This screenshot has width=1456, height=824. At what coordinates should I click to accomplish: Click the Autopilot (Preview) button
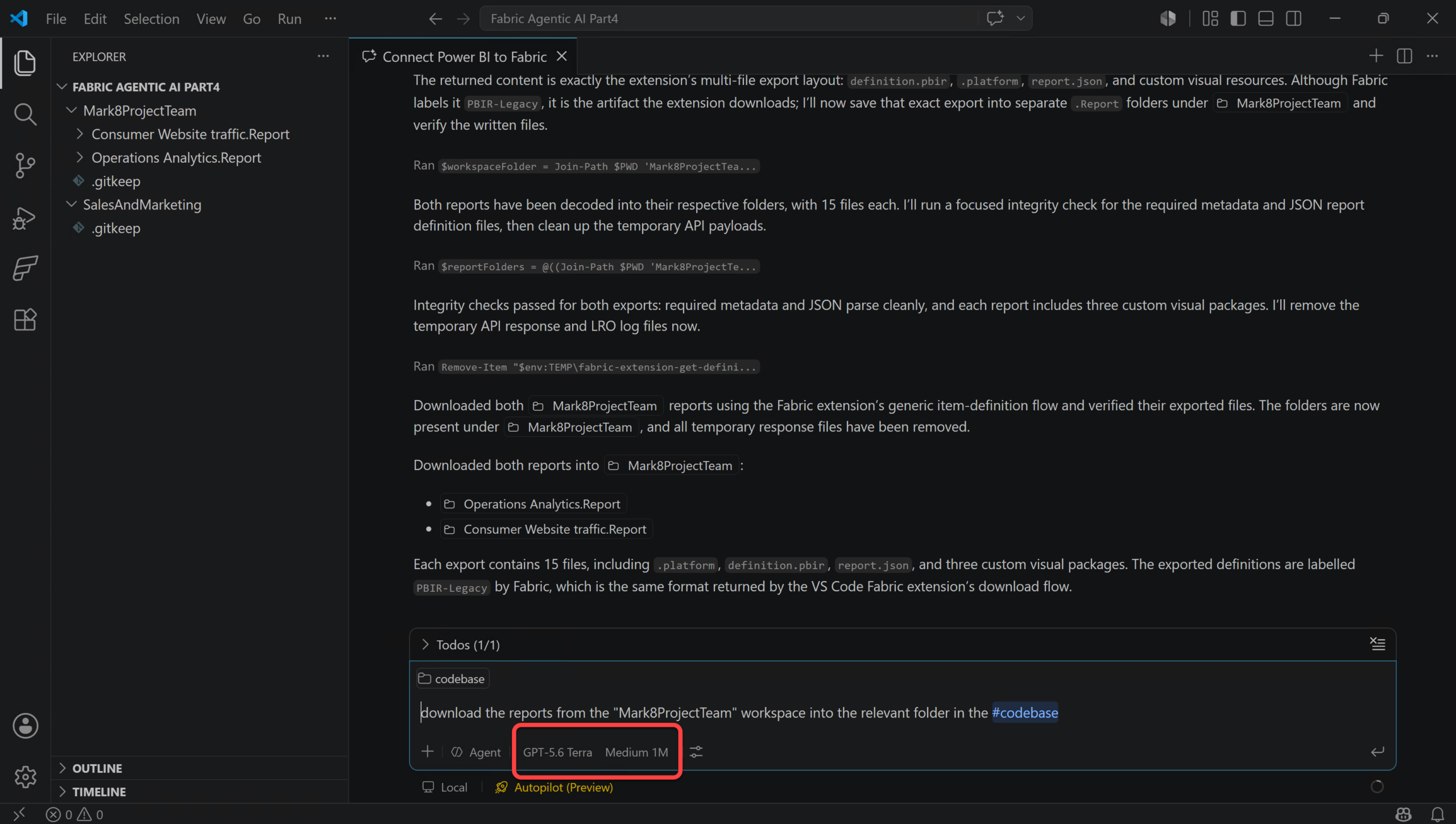pos(554,787)
